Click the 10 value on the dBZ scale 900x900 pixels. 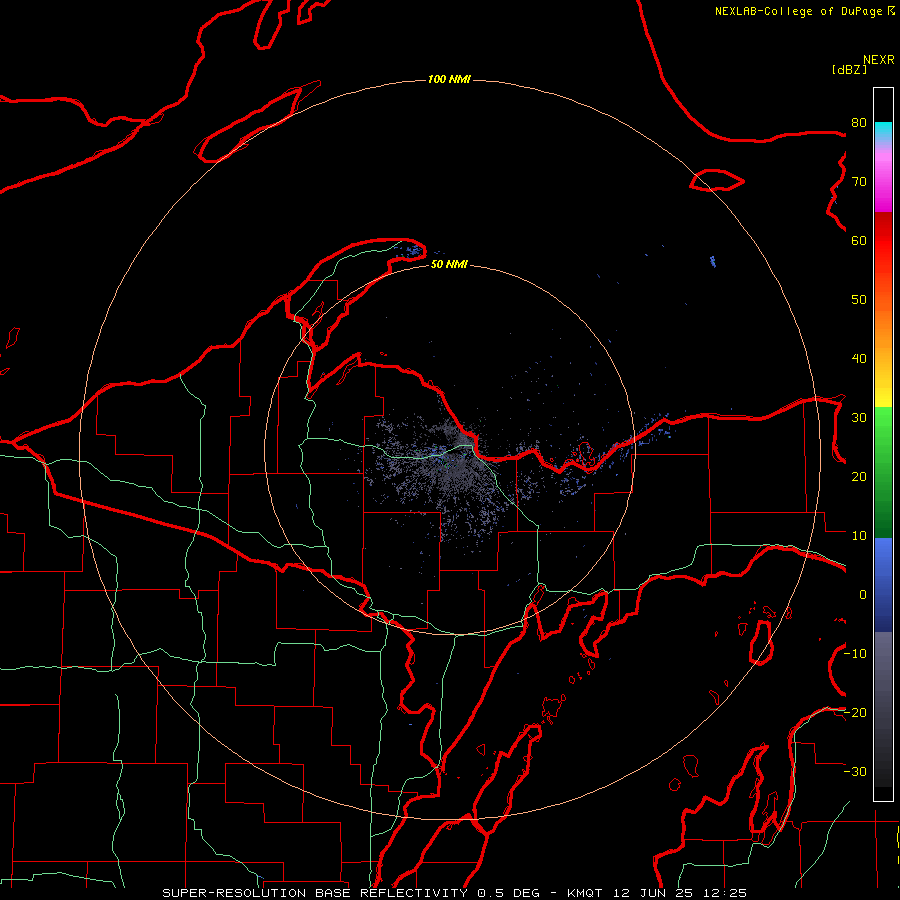pos(859,536)
